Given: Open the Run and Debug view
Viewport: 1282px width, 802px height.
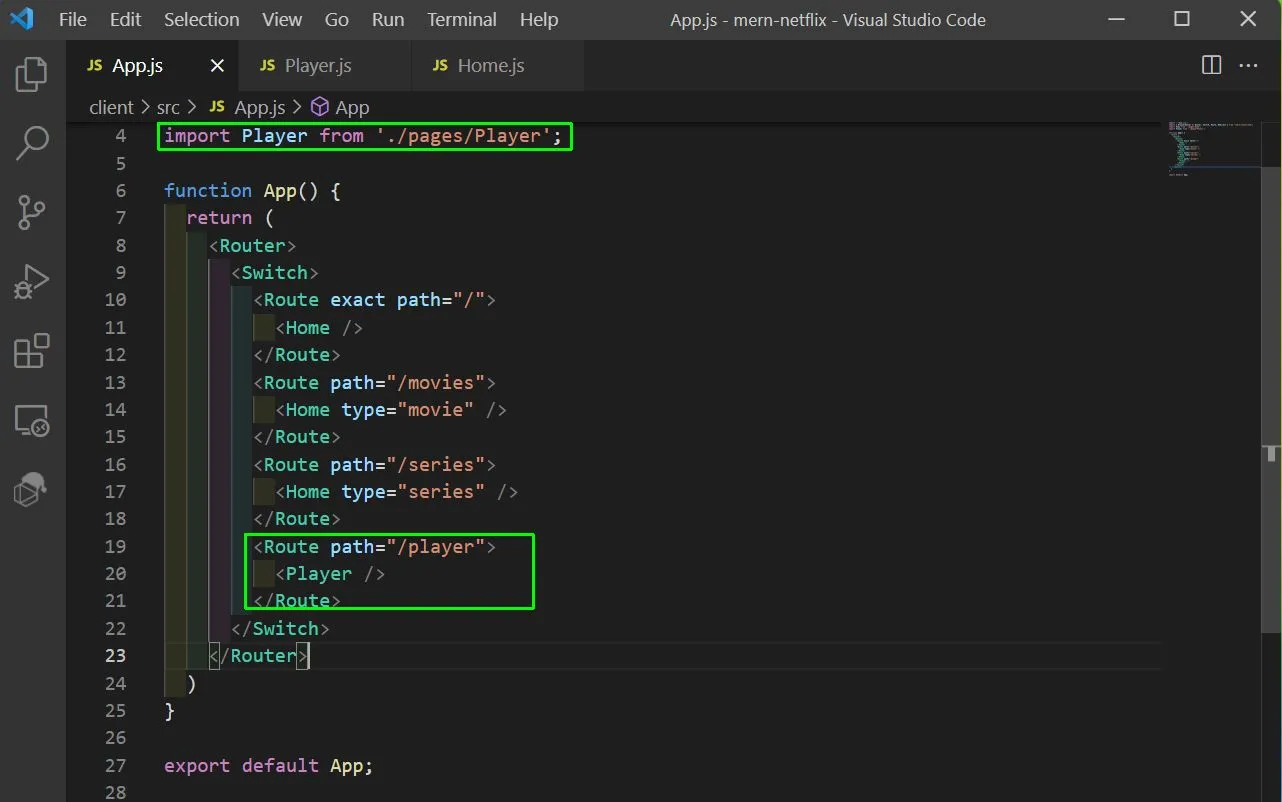Looking at the screenshot, I should (32, 281).
